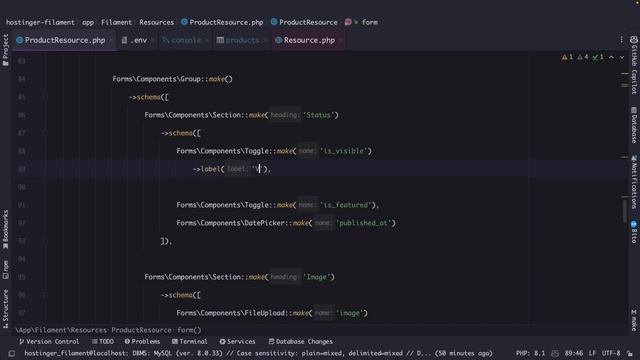
Task: Jump to previous highlighted error arrow
Action: (611, 57)
